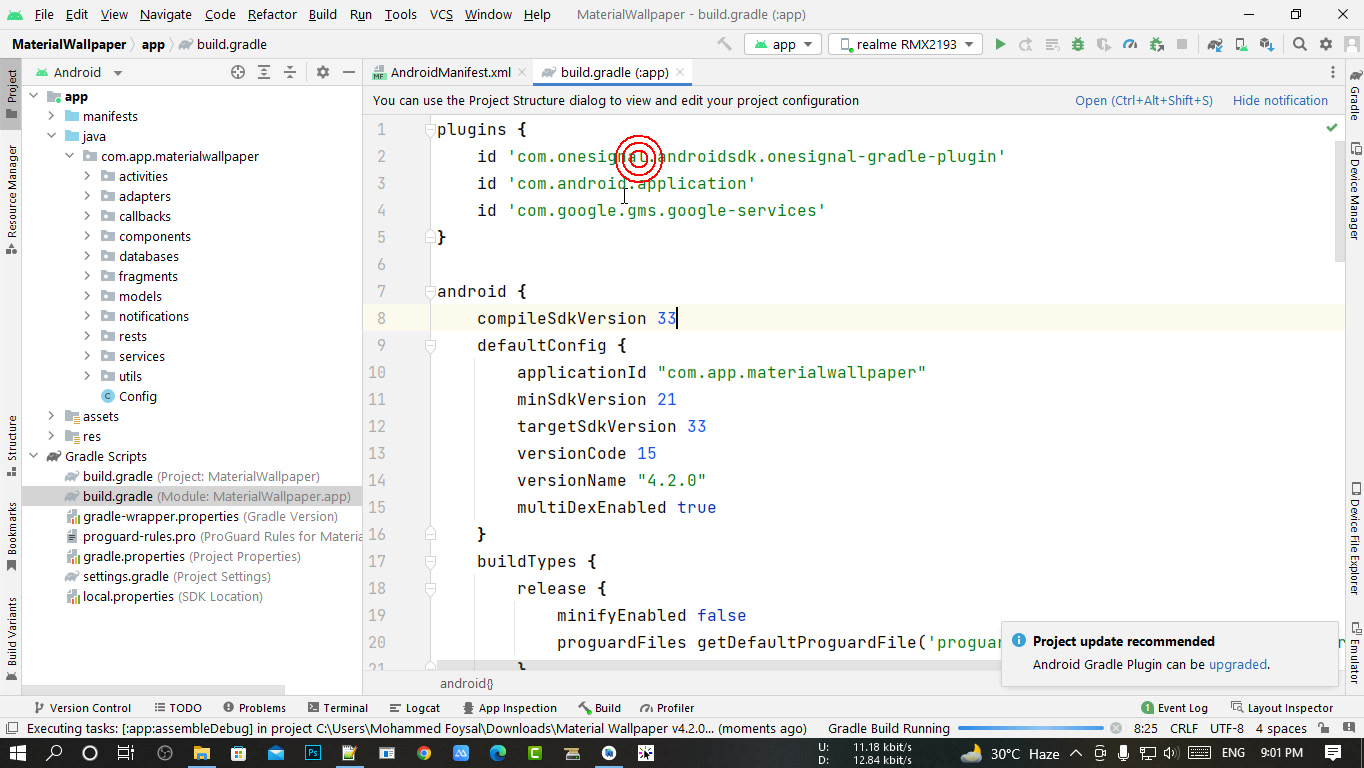Viewport: 1364px width, 768px height.
Task: Click the Make Project hammer icon
Action: coord(725,44)
